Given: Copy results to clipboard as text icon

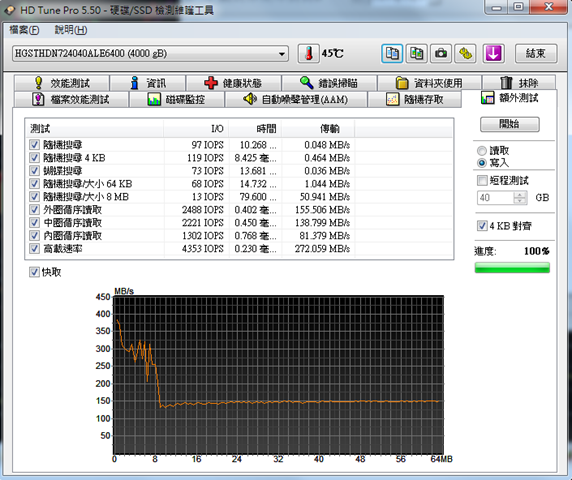Looking at the screenshot, I should 392,53.
